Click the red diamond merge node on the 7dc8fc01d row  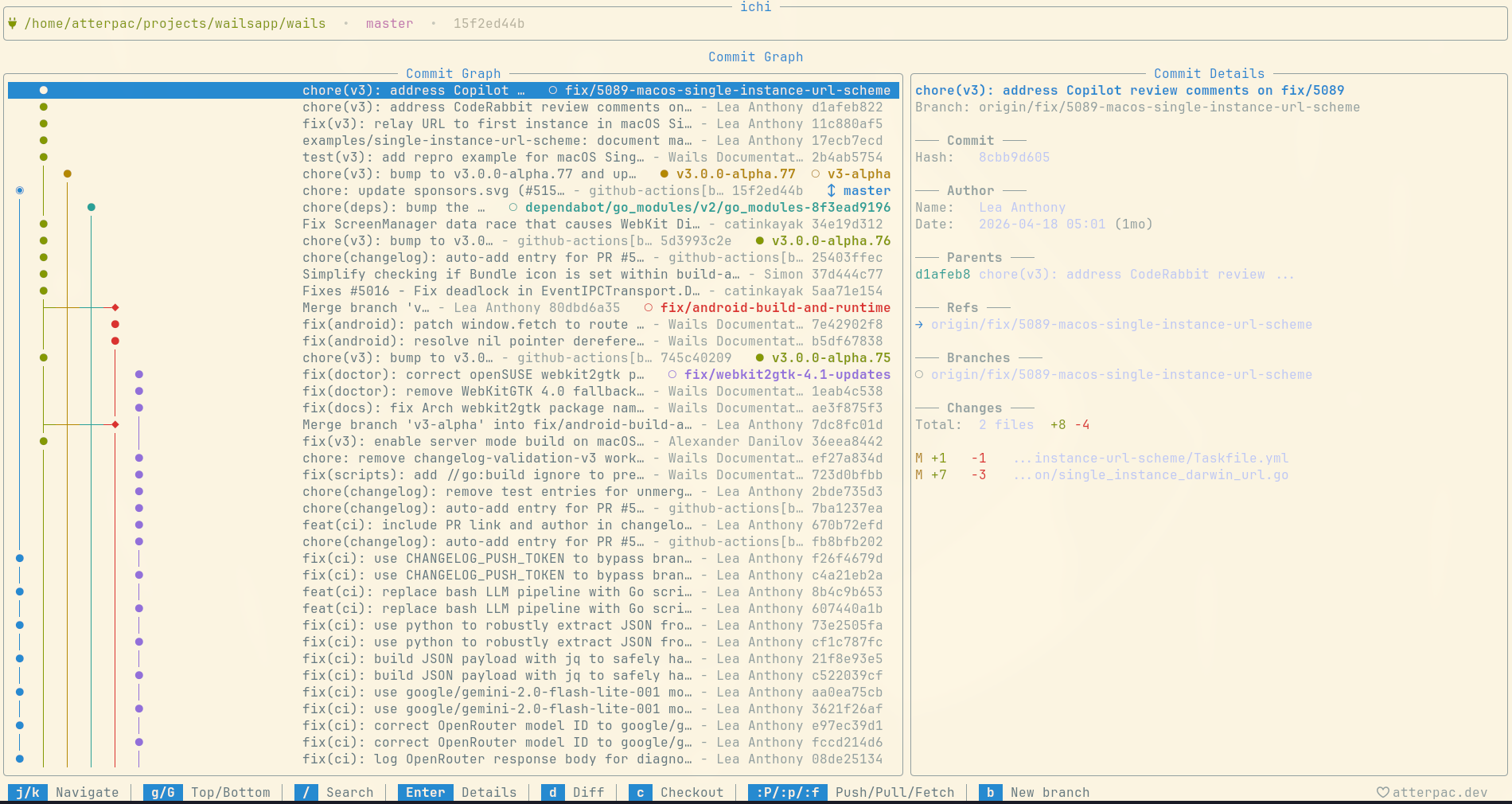click(x=115, y=424)
